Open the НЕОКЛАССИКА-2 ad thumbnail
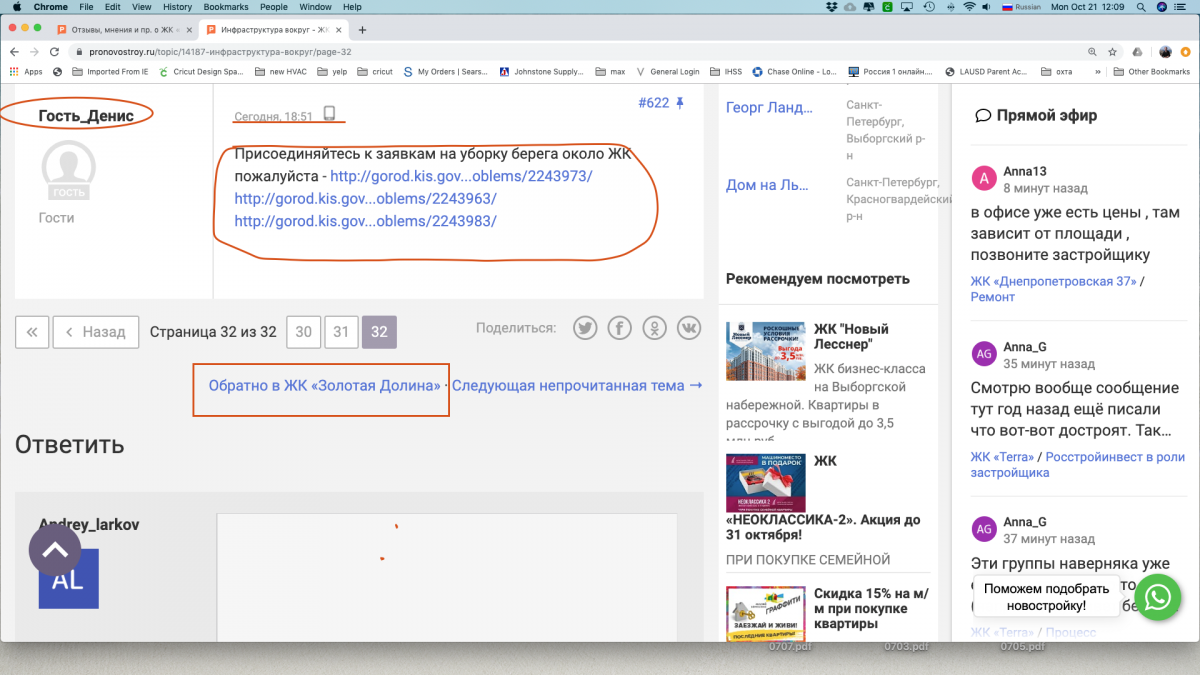Screen dimensions: 1200x675 766,483
